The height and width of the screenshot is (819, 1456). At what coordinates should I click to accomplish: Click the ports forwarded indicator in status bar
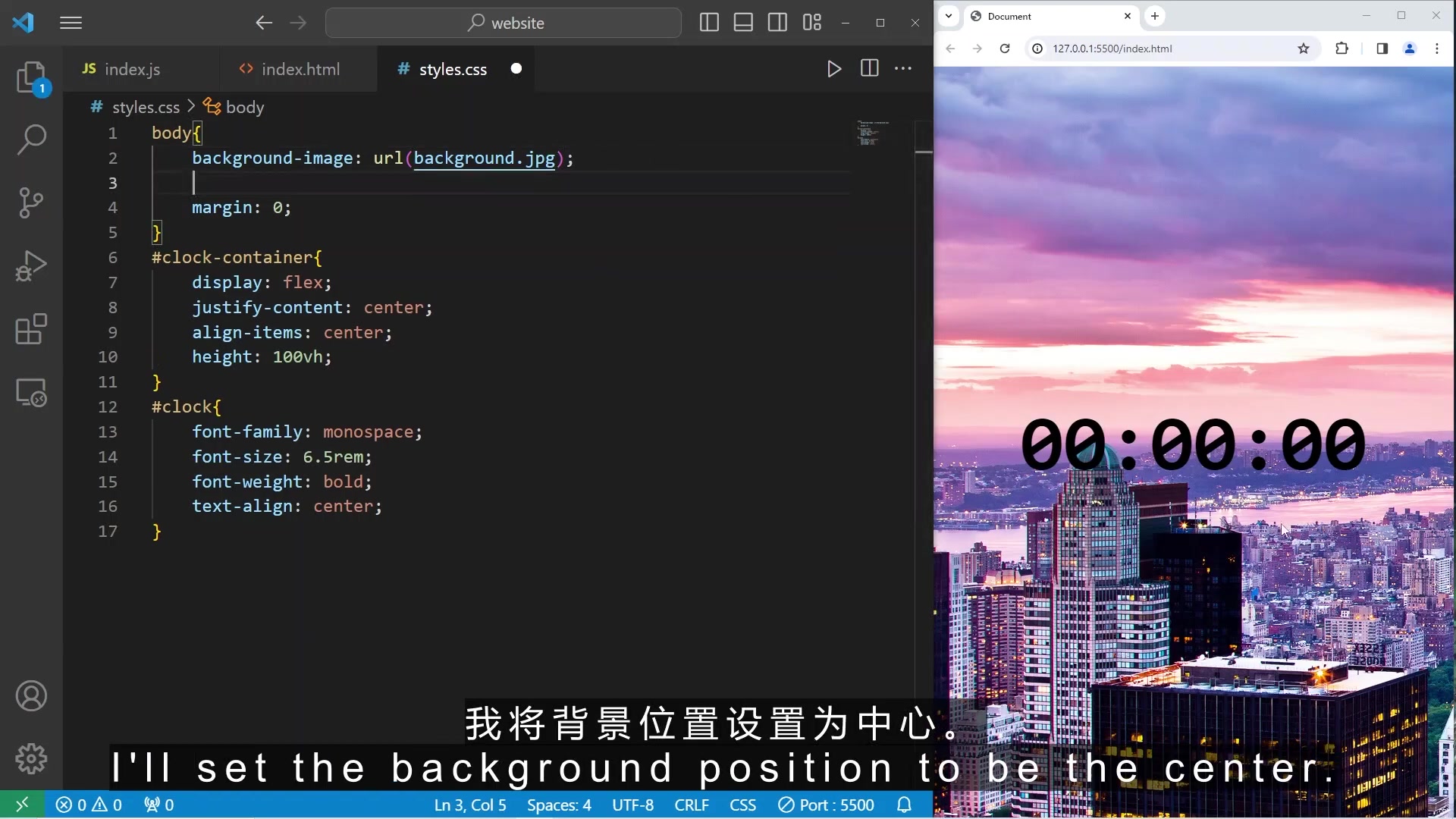coord(158,805)
